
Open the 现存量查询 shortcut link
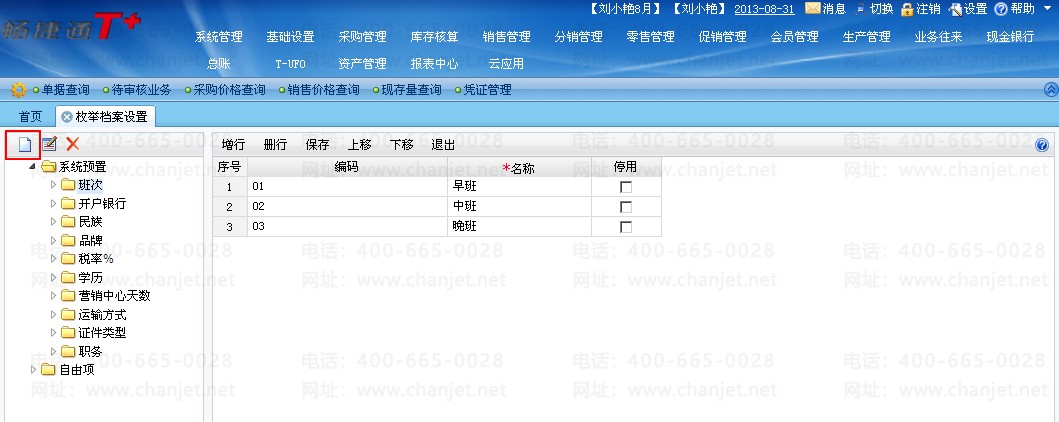coord(411,90)
